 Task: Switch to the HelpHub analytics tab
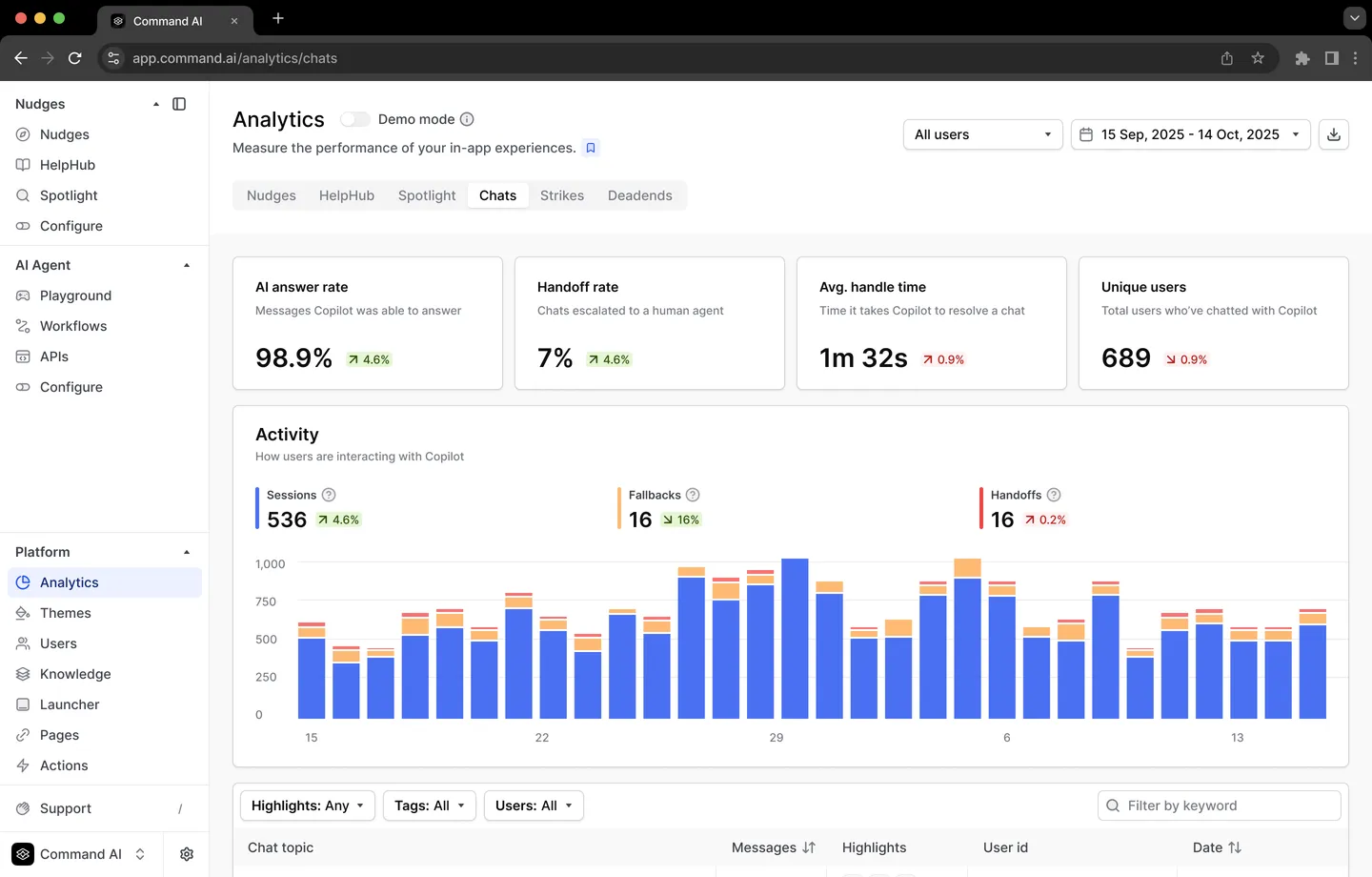tap(347, 195)
